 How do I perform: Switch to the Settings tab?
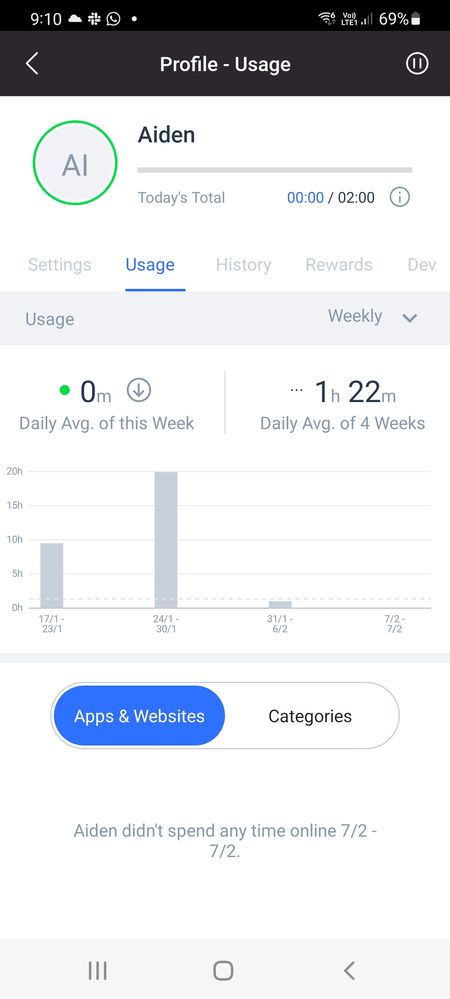pyautogui.click(x=59, y=264)
